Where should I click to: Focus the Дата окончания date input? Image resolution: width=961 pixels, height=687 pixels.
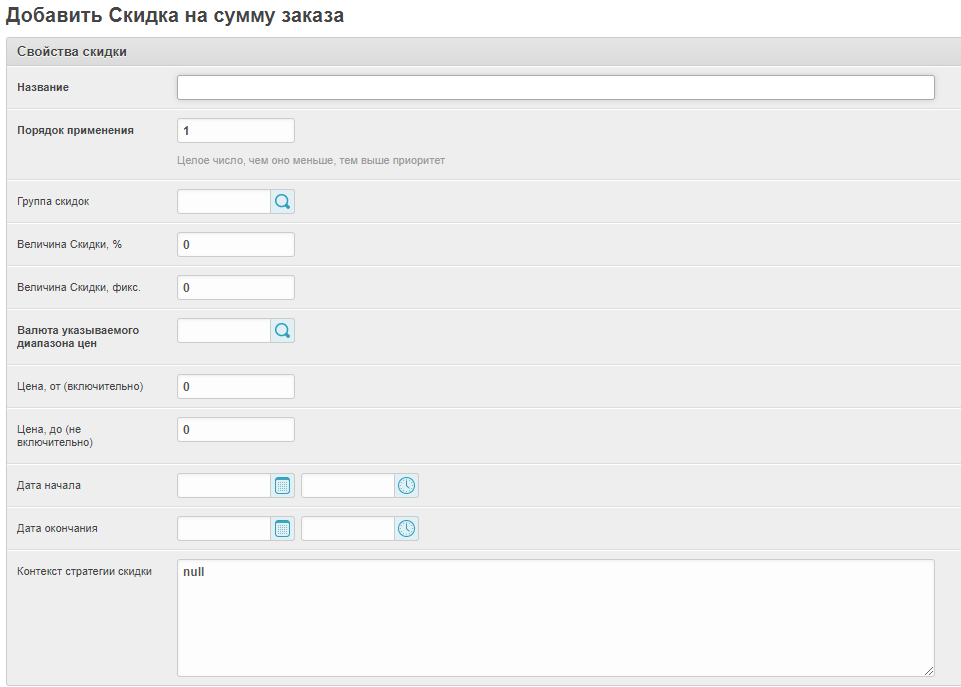(x=224, y=529)
